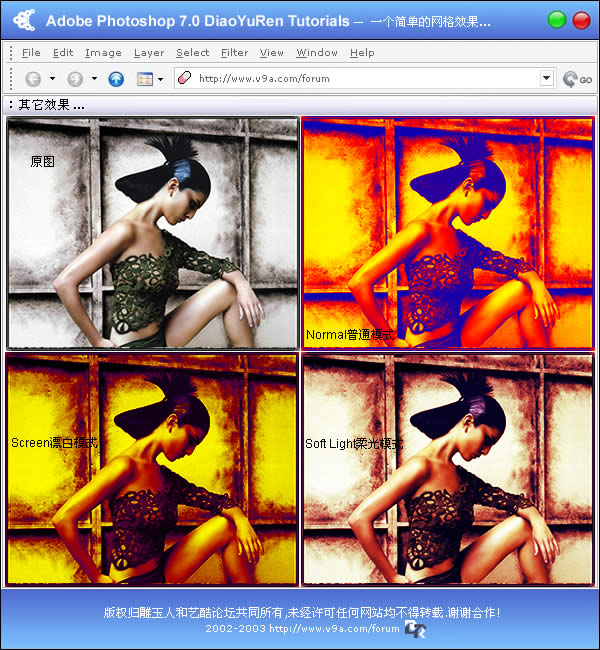600x650 pixels.
Task: Expand the views icon dropdown arrow
Action: coord(160,79)
